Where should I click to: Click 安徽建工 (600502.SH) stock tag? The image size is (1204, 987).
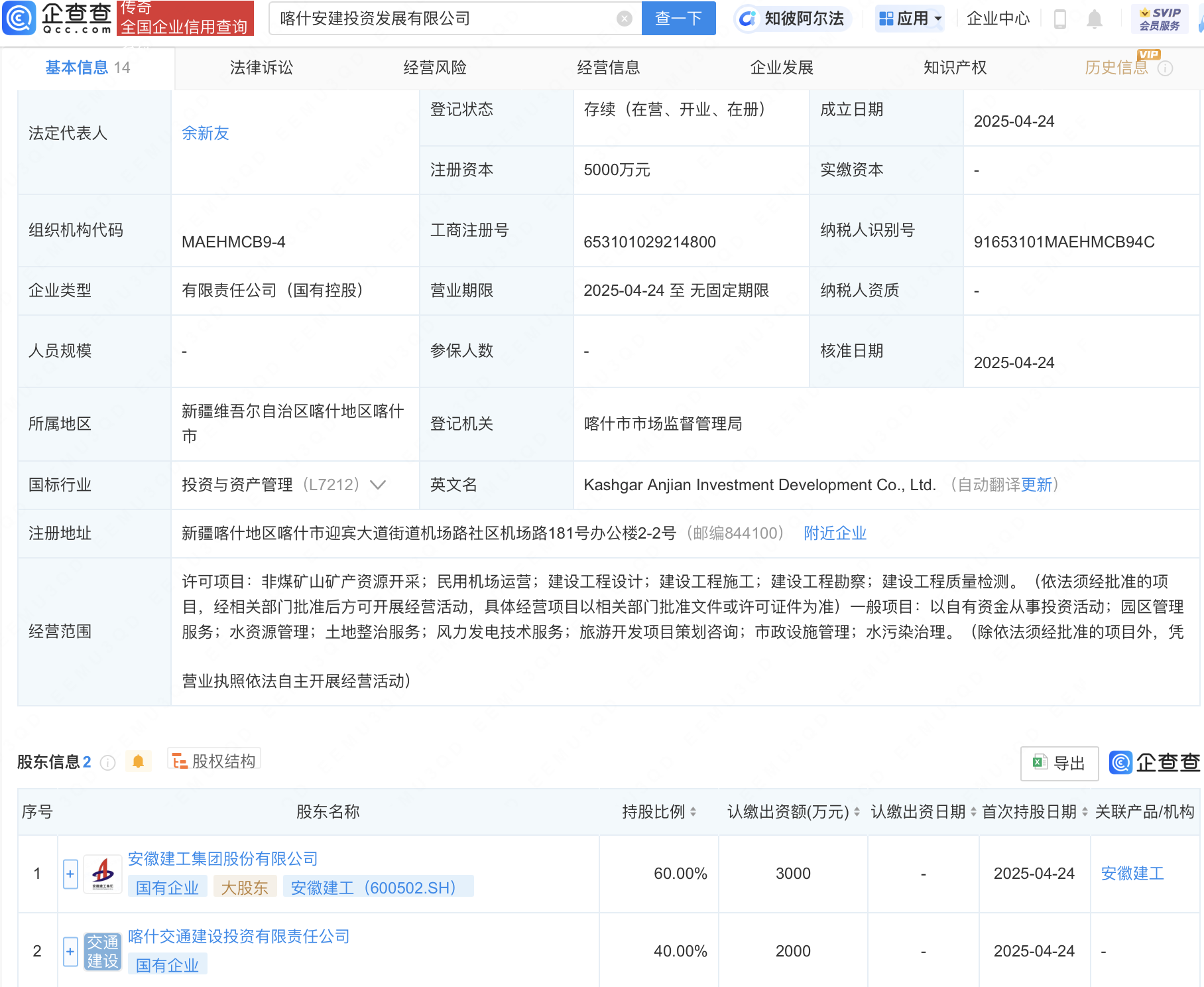pos(378,888)
